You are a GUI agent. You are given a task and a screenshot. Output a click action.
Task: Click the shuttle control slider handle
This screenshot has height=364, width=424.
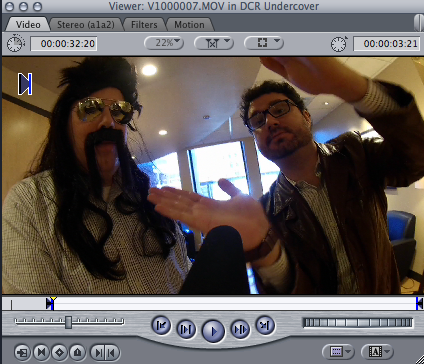[68, 322]
